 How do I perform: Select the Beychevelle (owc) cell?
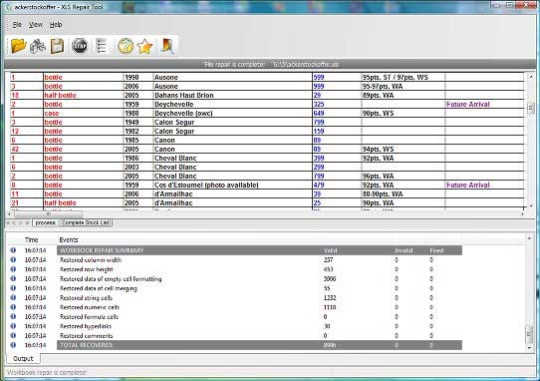232,113
